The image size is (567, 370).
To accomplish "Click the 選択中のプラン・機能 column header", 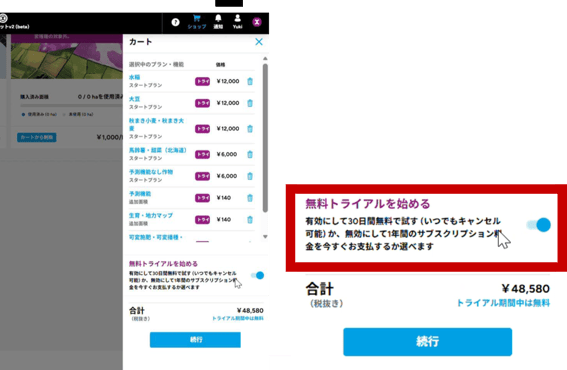I will pyautogui.click(x=156, y=64).
